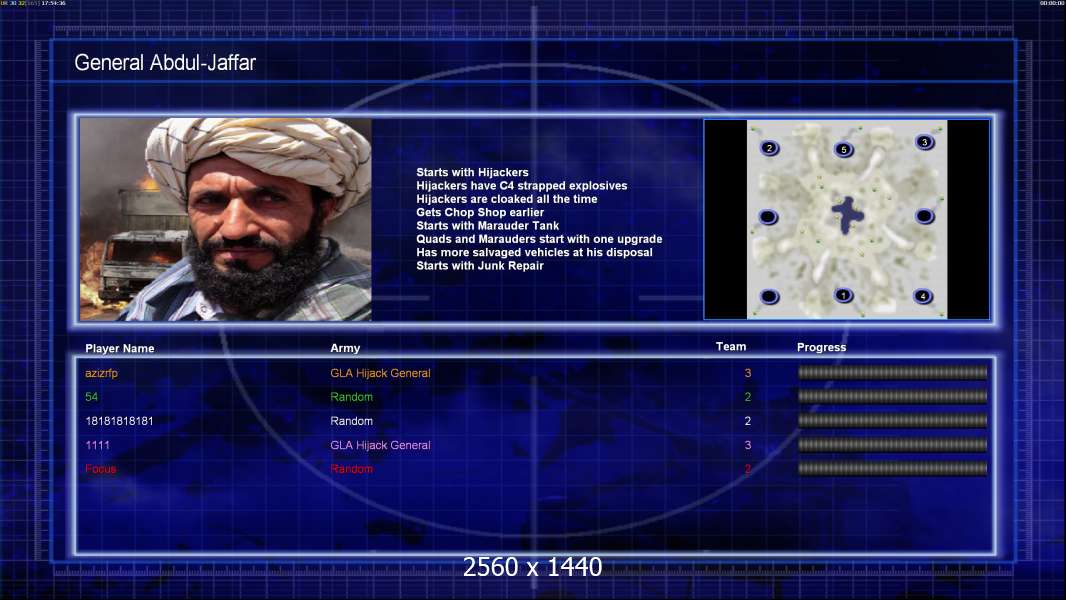Click start position marker 1 on the map

[x=844, y=295]
